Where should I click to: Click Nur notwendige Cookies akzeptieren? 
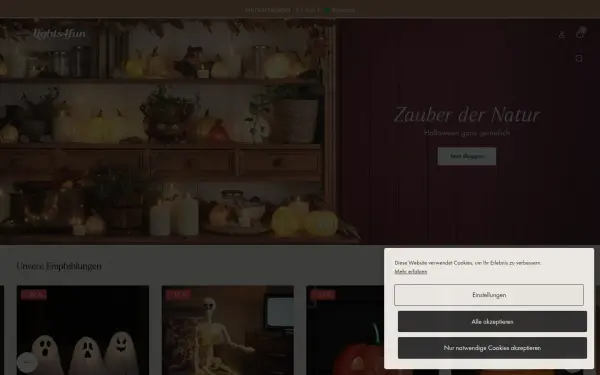[492, 348]
